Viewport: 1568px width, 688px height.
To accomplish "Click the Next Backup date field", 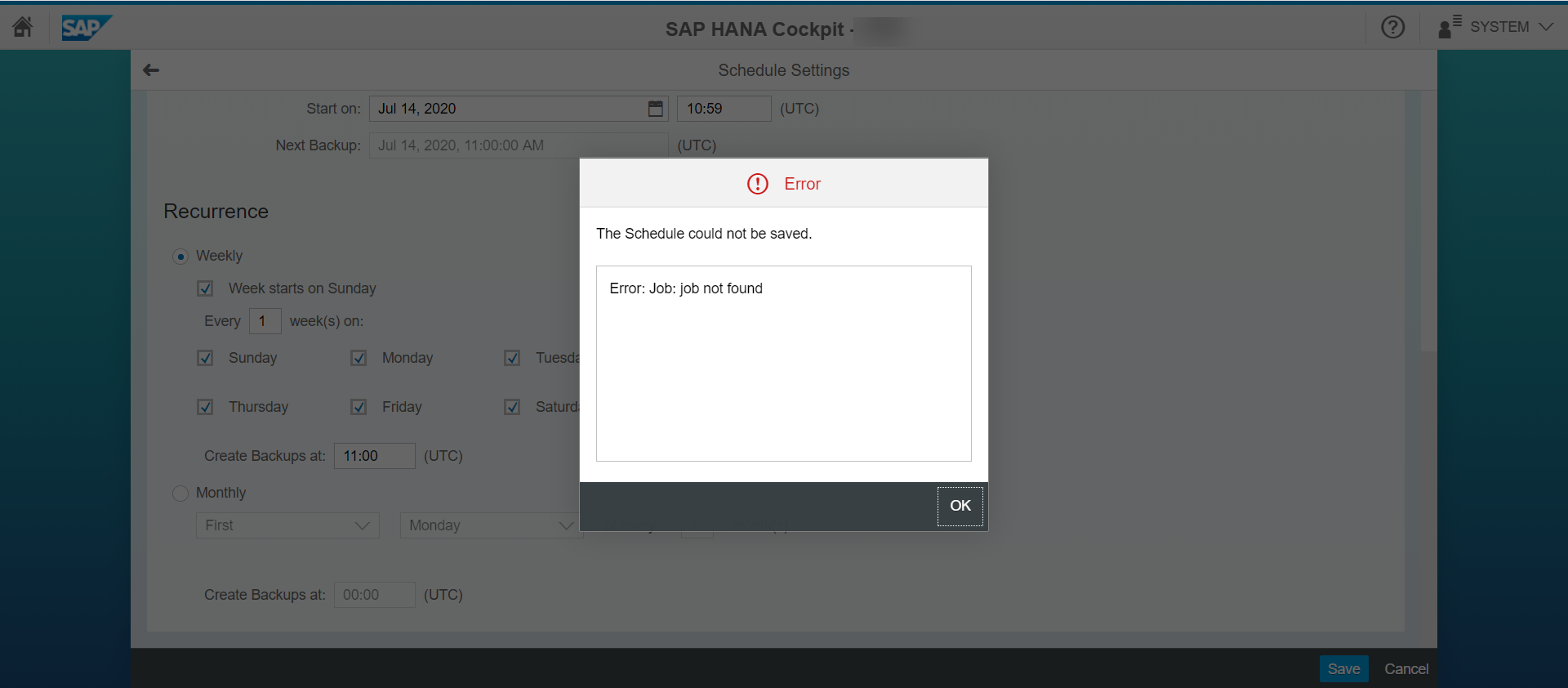I will click(518, 145).
